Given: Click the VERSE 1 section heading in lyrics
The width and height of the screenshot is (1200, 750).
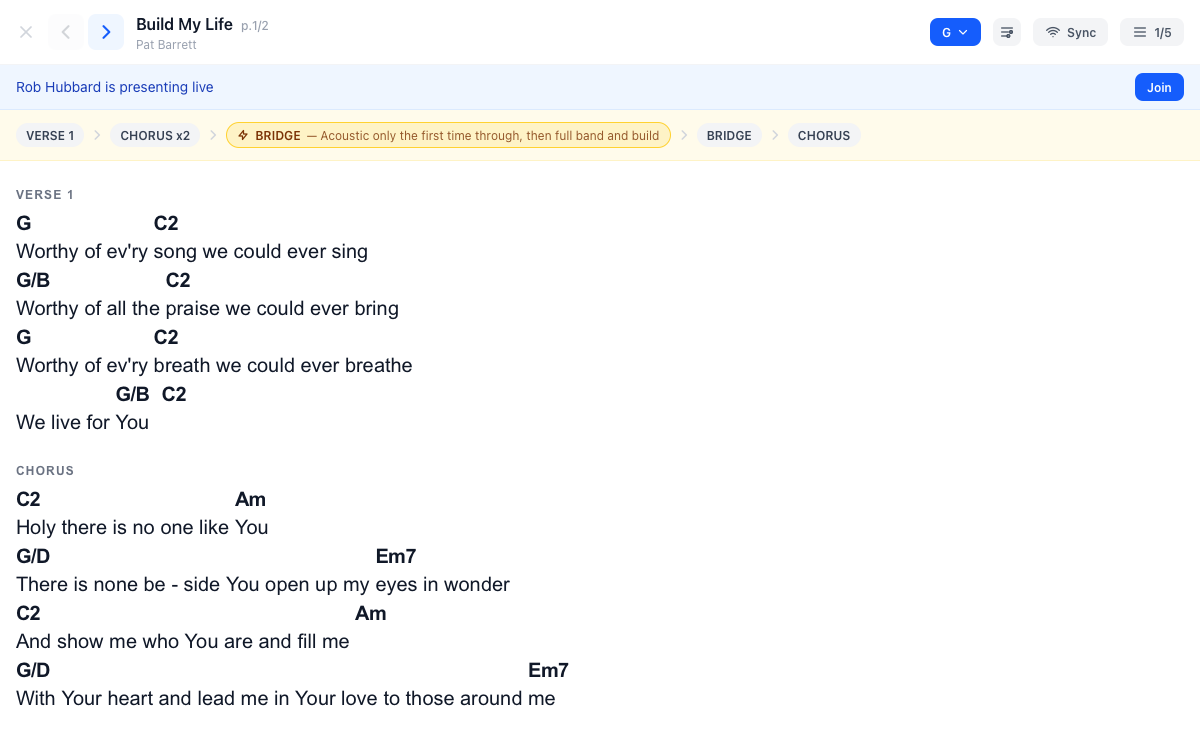Looking at the screenshot, I should [x=45, y=195].
